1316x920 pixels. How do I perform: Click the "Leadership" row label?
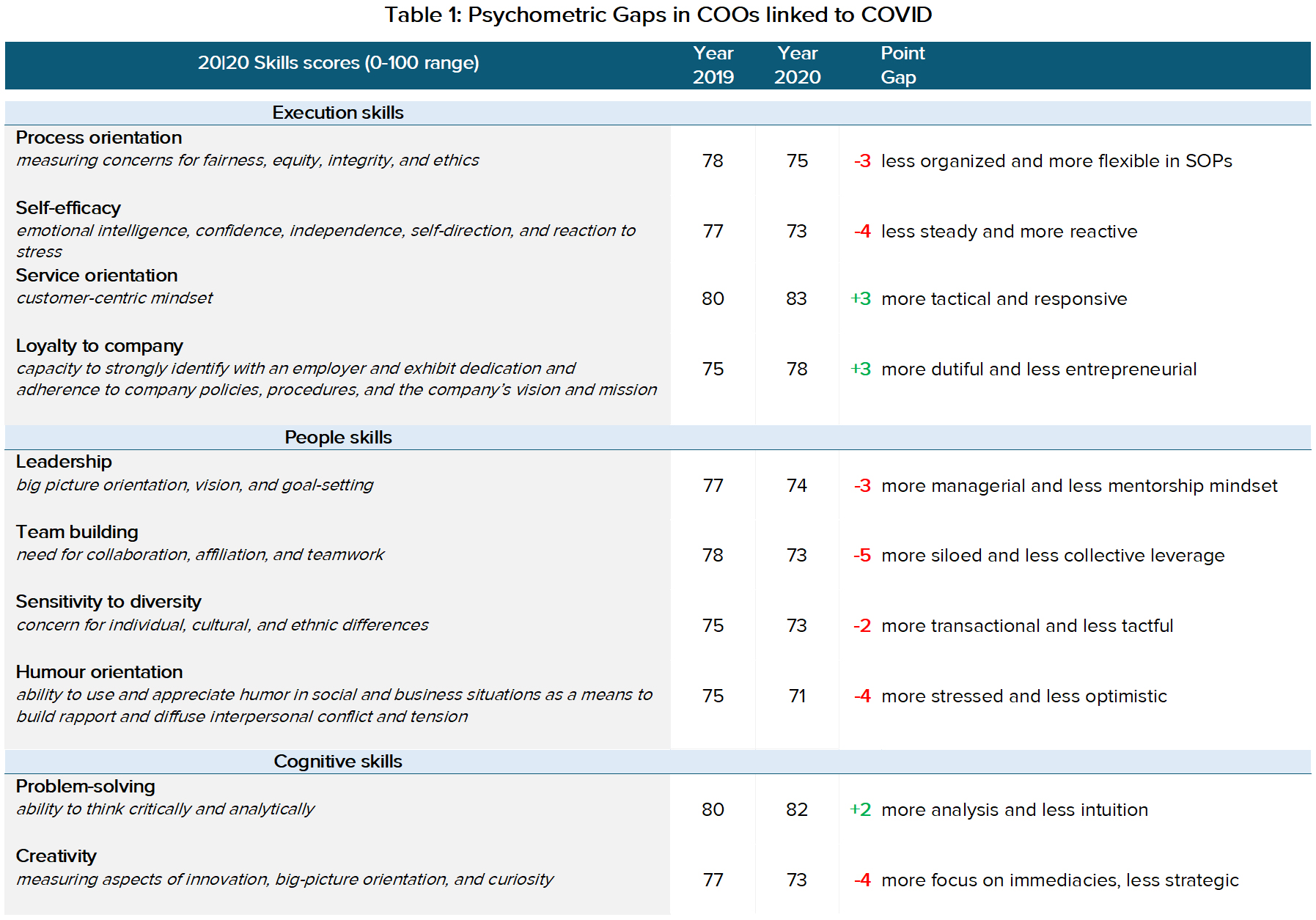coord(64,462)
